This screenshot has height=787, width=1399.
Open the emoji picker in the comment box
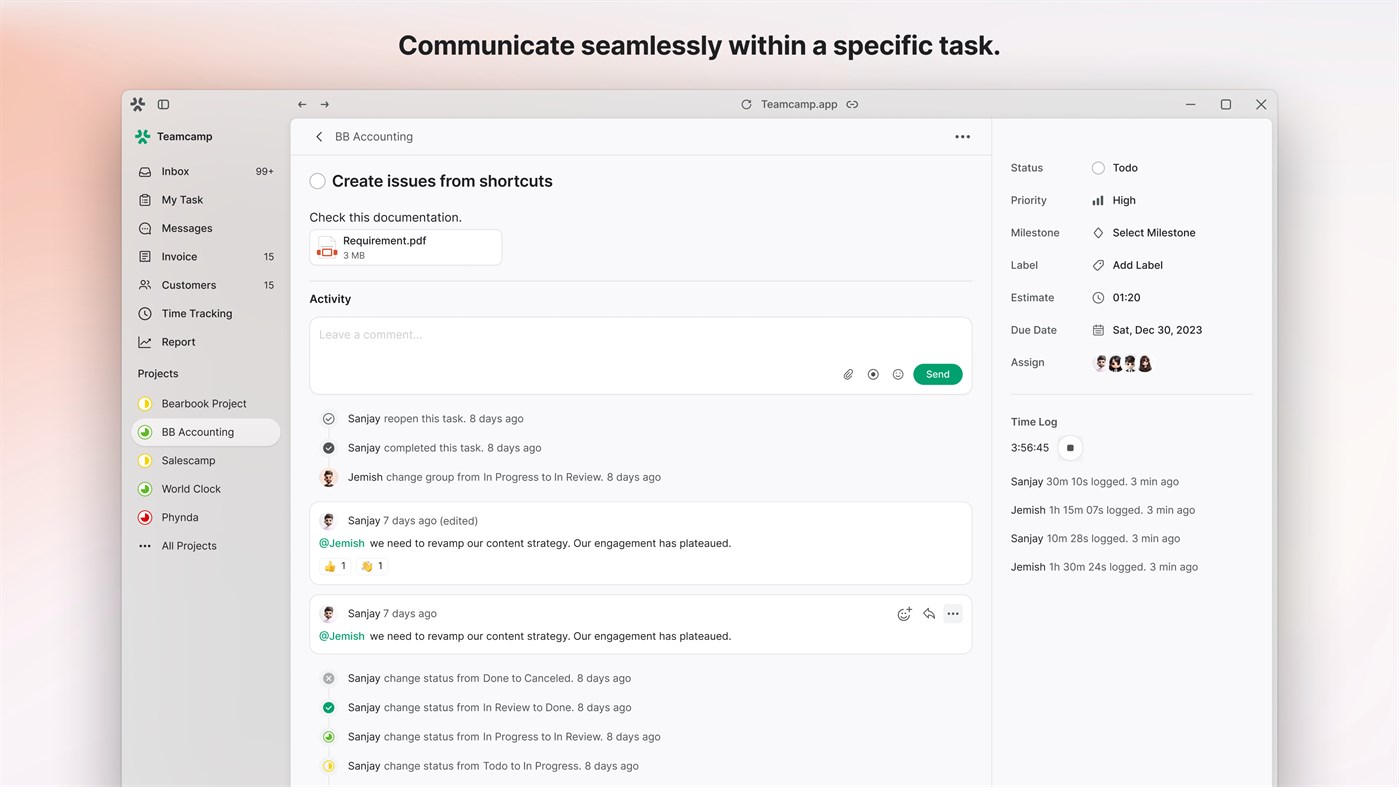pyautogui.click(x=897, y=374)
